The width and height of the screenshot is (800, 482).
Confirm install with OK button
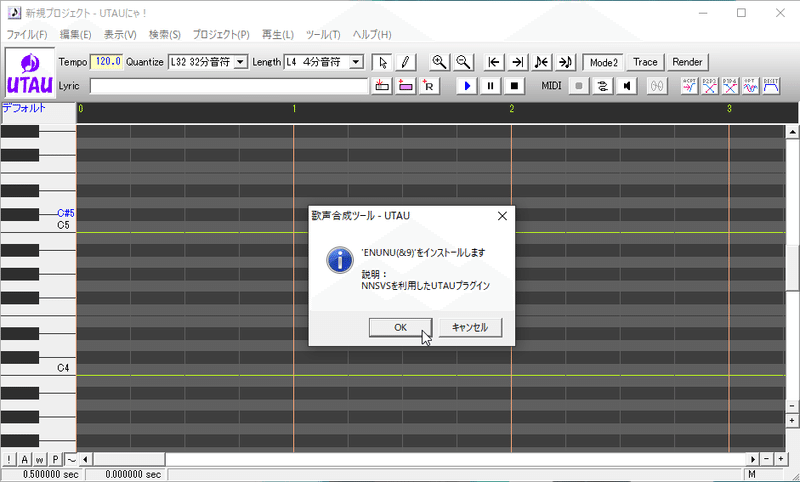click(x=401, y=327)
